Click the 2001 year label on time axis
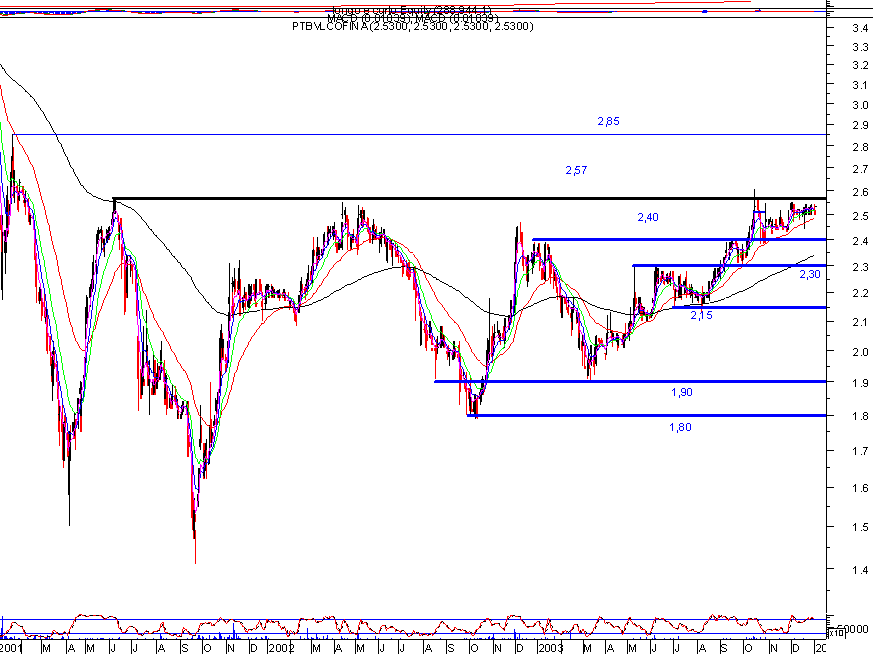The image size is (873, 654). [11, 648]
